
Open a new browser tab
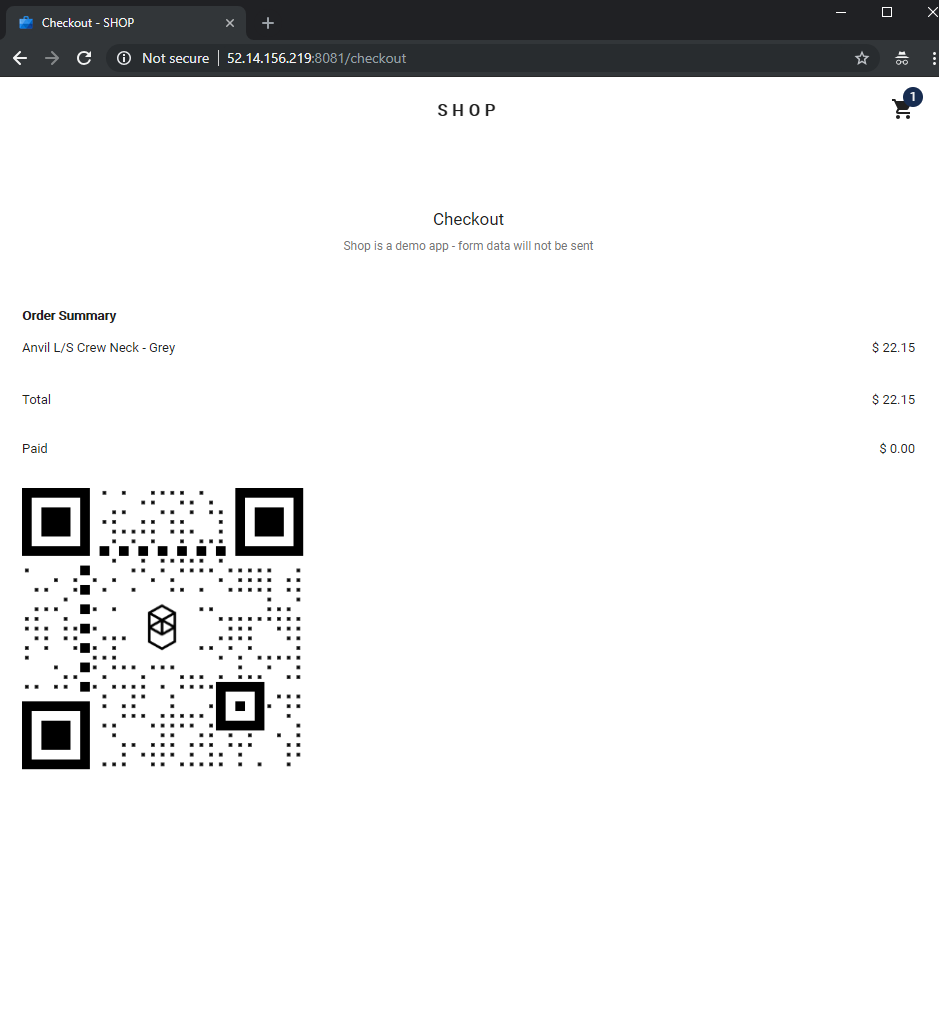[x=268, y=23]
